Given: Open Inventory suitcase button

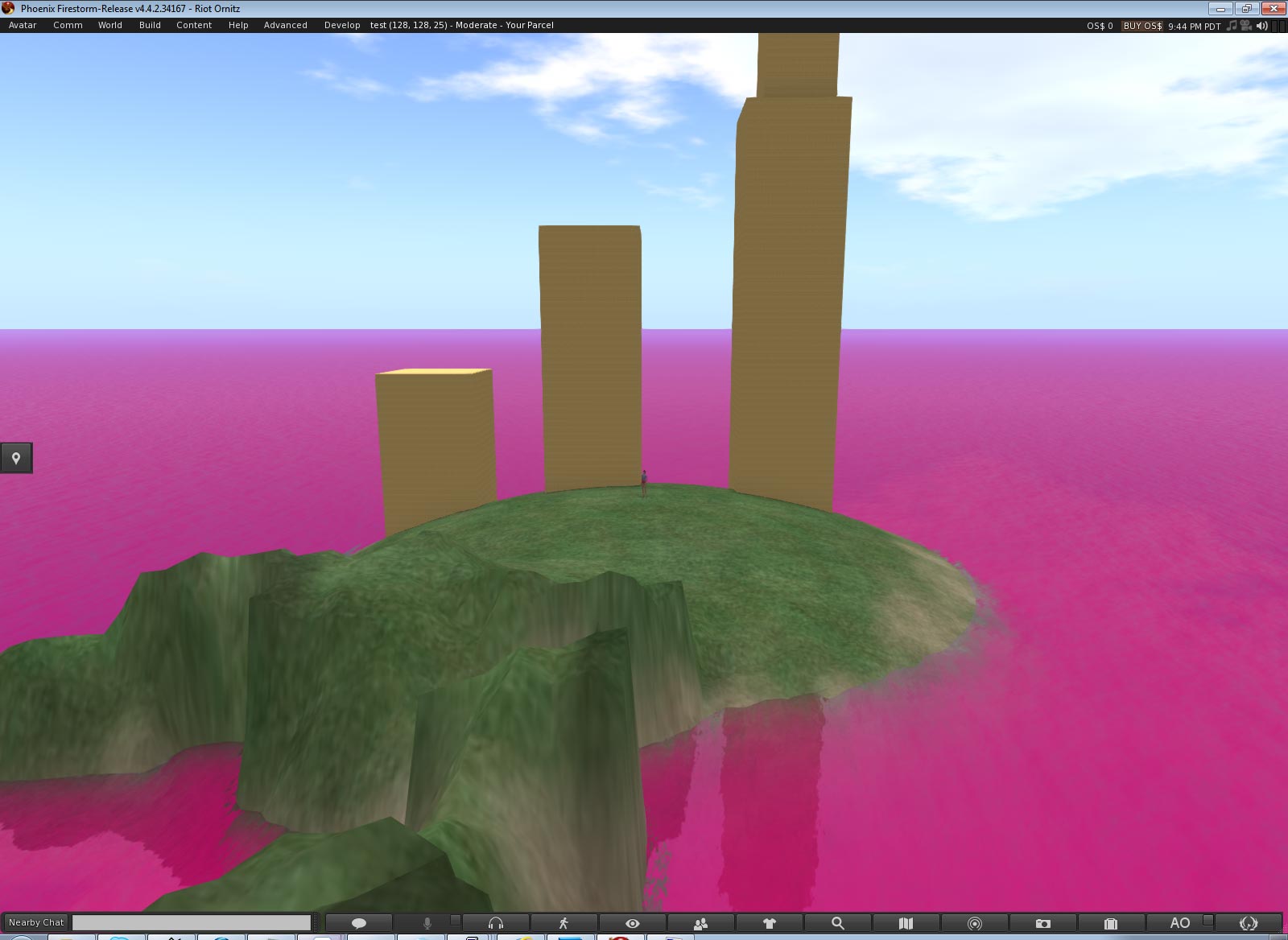Looking at the screenshot, I should (1112, 923).
